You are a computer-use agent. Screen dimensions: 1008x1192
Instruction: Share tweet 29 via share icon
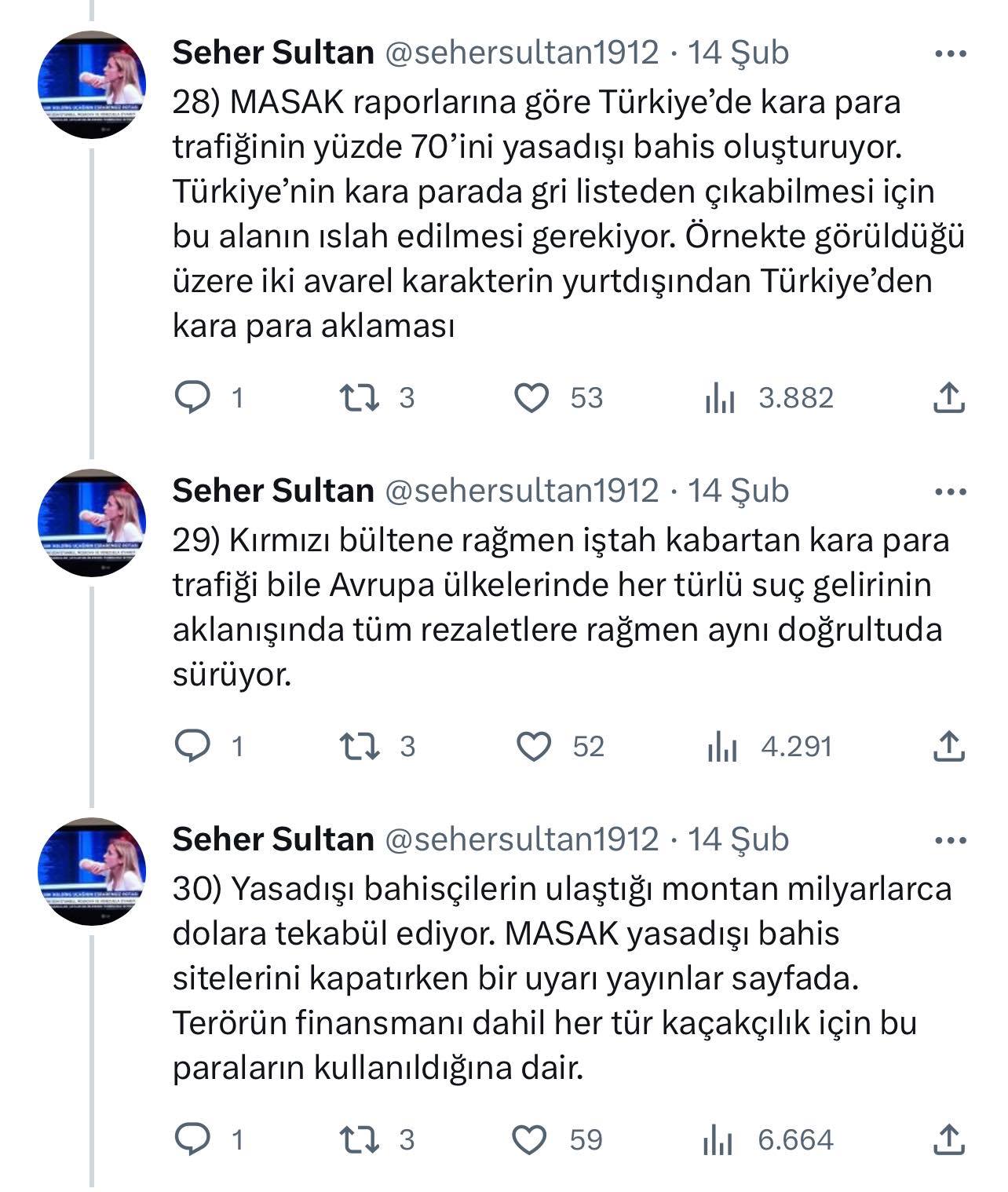pos(948,746)
